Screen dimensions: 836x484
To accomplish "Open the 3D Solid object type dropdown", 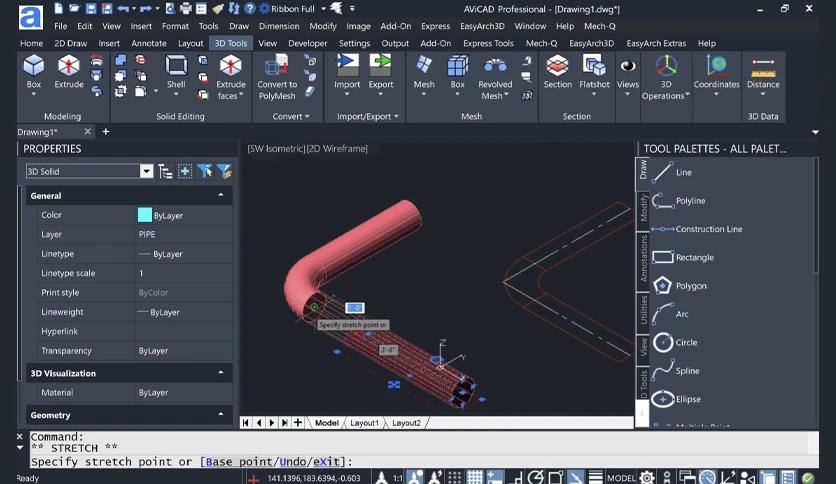I will point(146,171).
